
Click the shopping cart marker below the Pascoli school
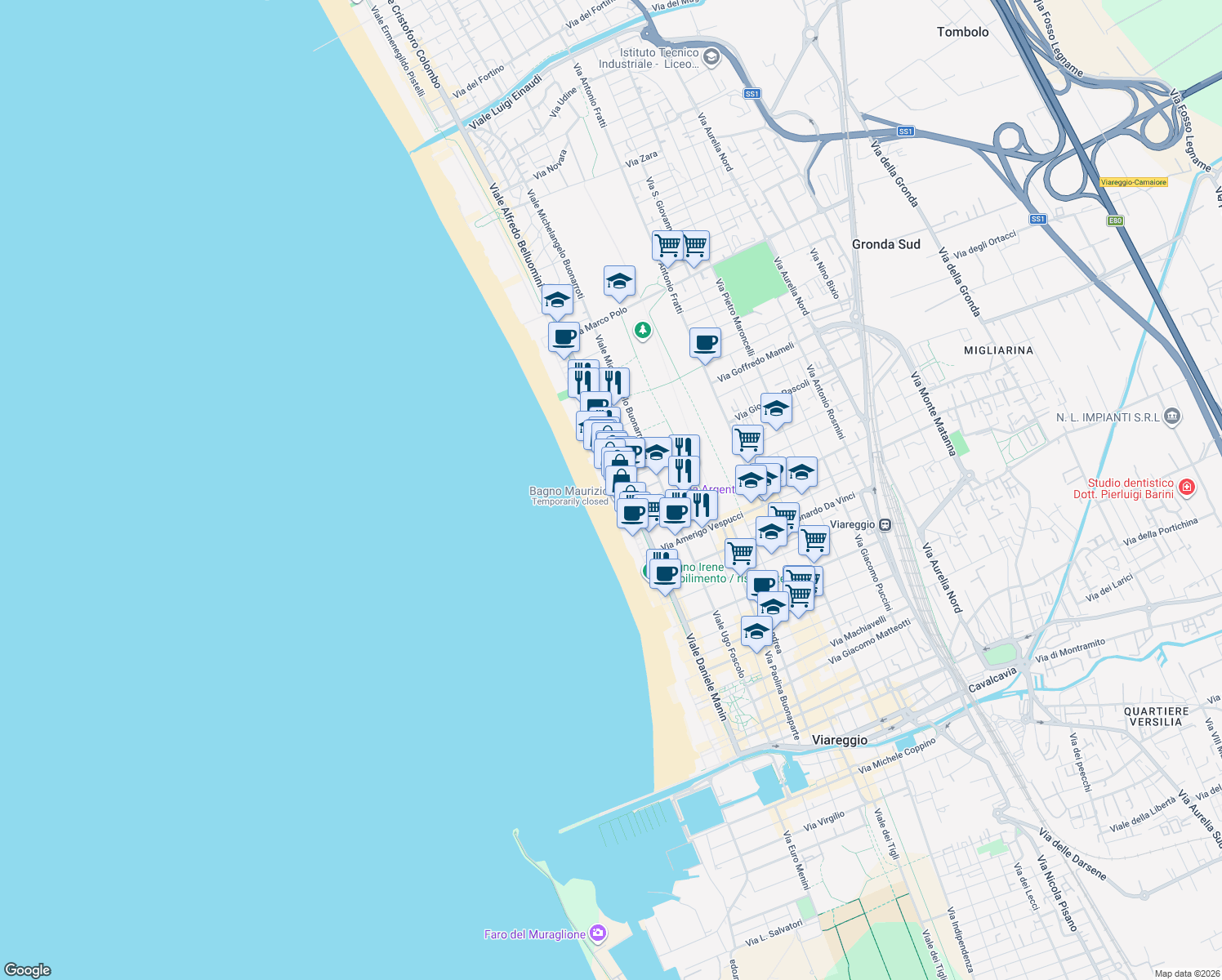click(747, 440)
